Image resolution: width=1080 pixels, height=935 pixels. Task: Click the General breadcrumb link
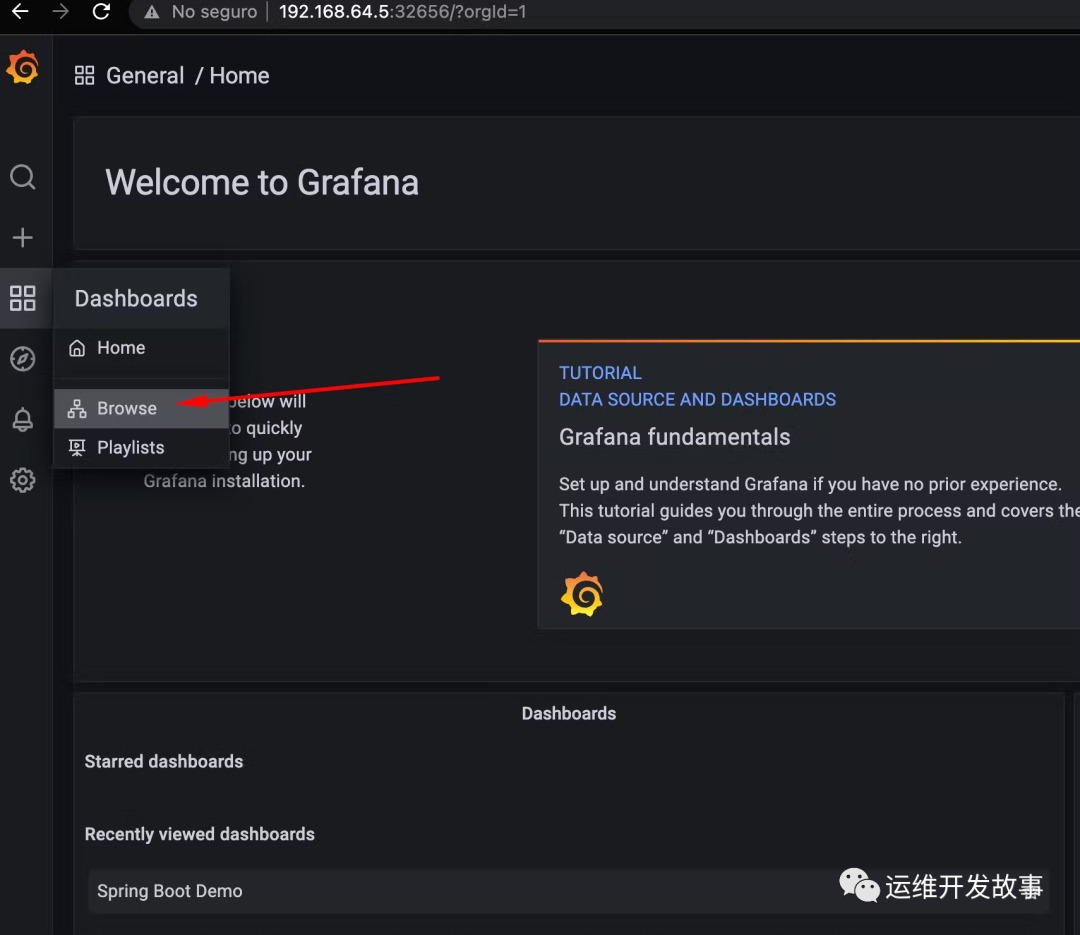145,76
